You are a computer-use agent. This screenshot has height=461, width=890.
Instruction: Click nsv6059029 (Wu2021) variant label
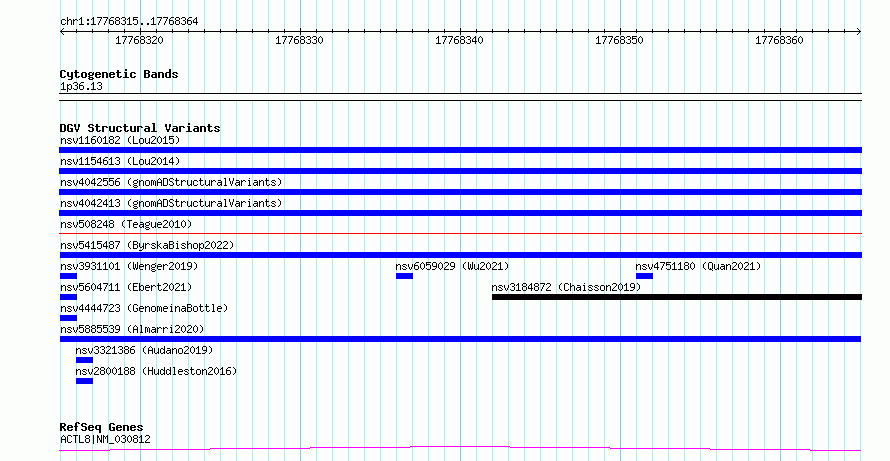coord(452,266)
